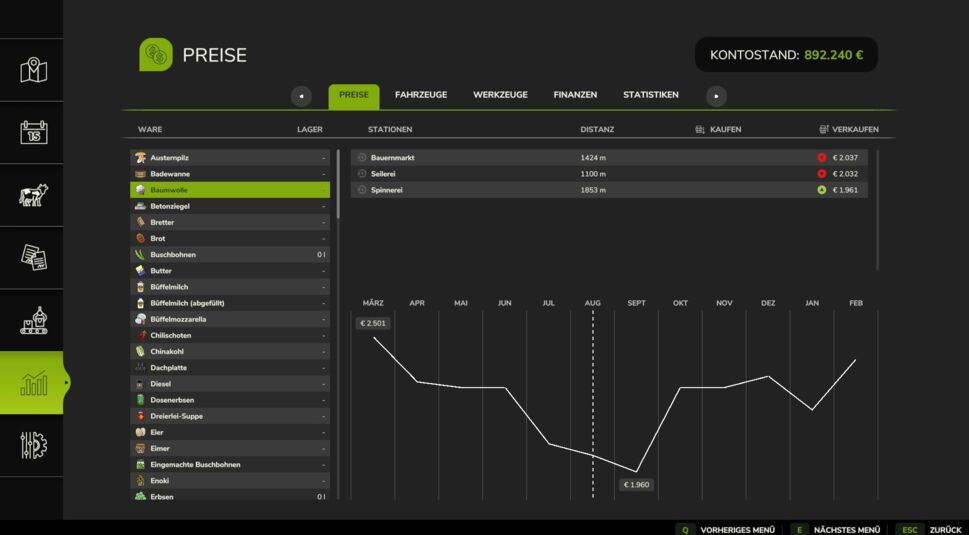Viewport: 969px width, 535px height.
Task: Click the green Preise coin icon
Action: coord(155,55)
